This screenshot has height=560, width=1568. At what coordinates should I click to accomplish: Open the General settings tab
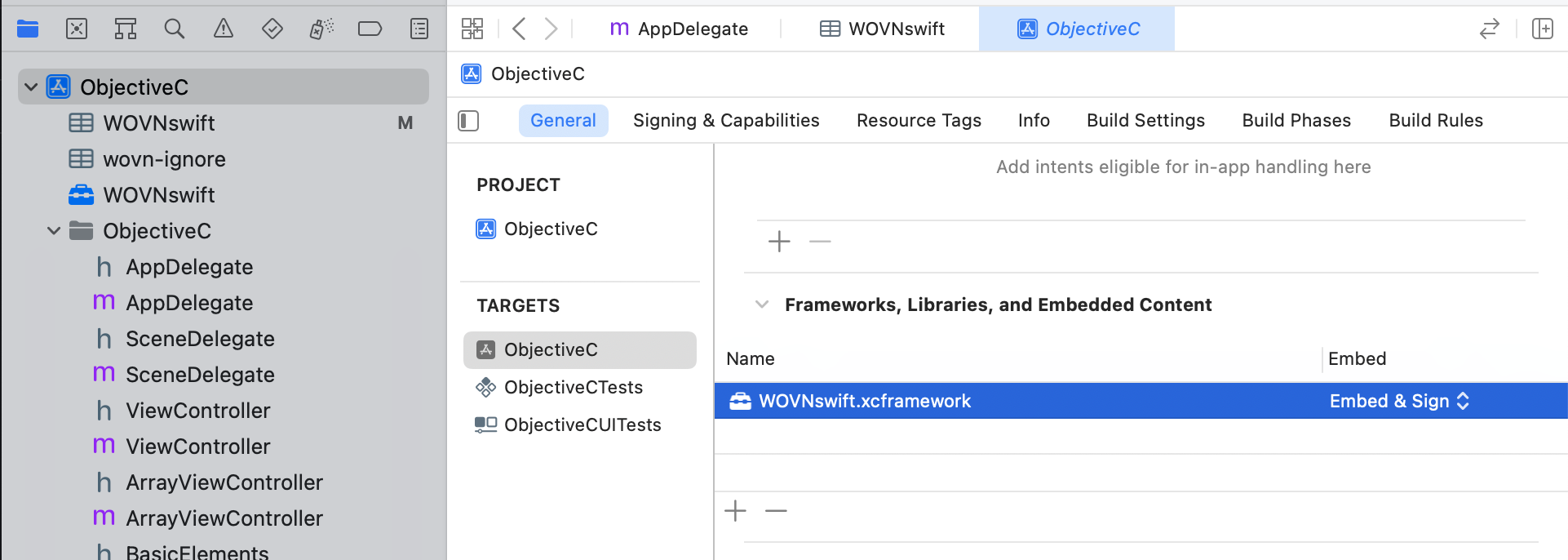point(563,121)
